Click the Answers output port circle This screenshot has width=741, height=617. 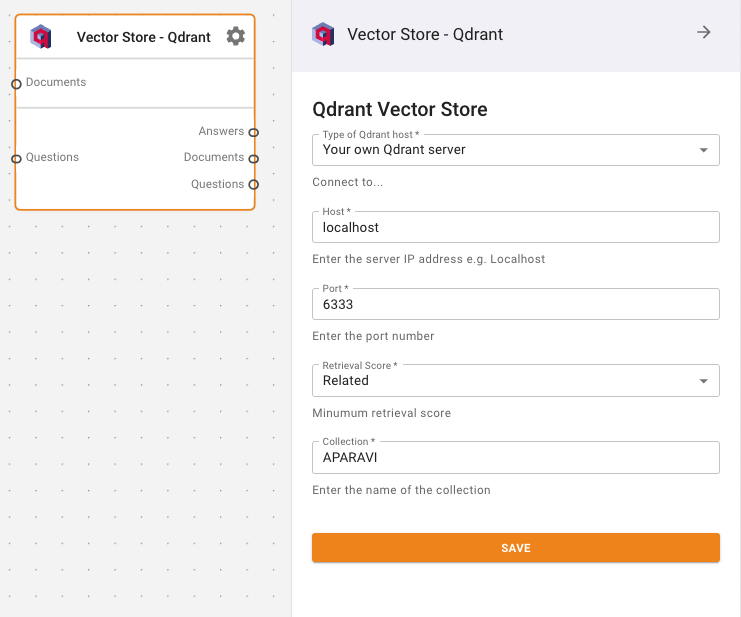[x=254, y=132]
